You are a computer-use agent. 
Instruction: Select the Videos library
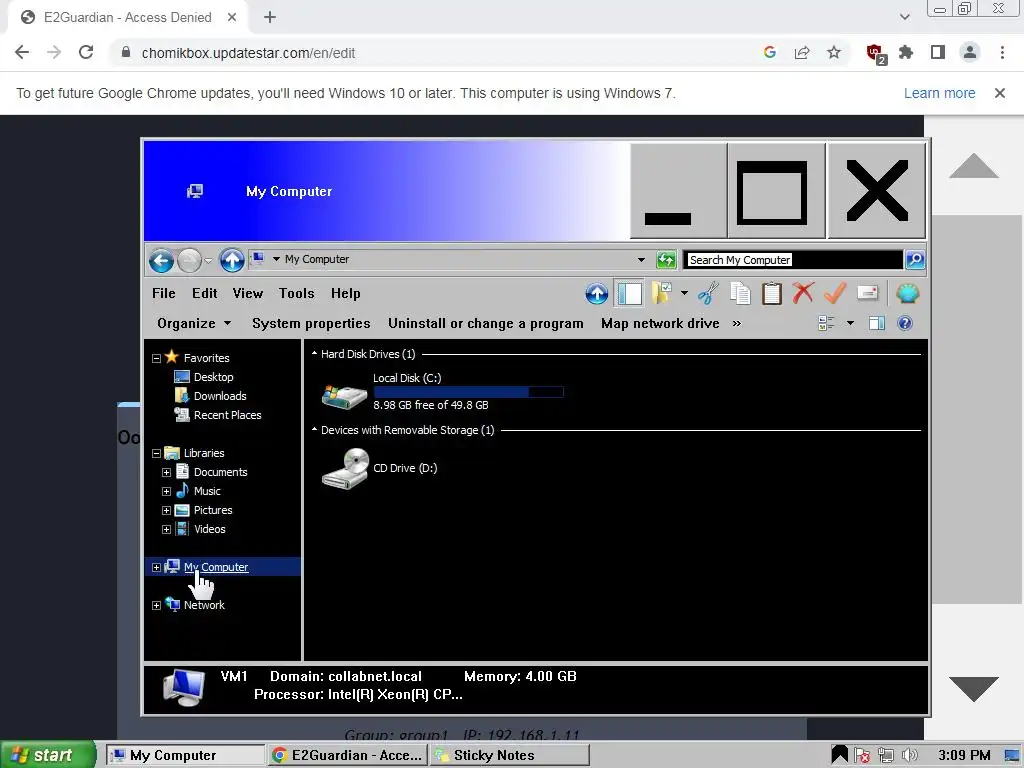click(x=210, y=529)
